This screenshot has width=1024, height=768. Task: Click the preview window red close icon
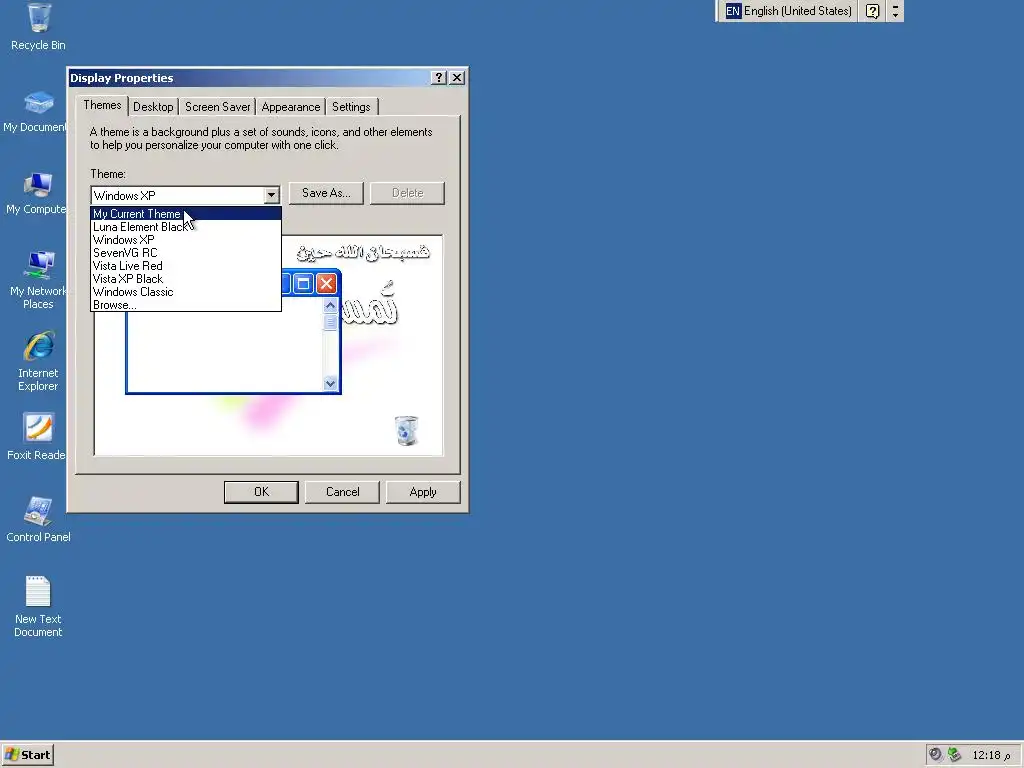click(326, 283)
